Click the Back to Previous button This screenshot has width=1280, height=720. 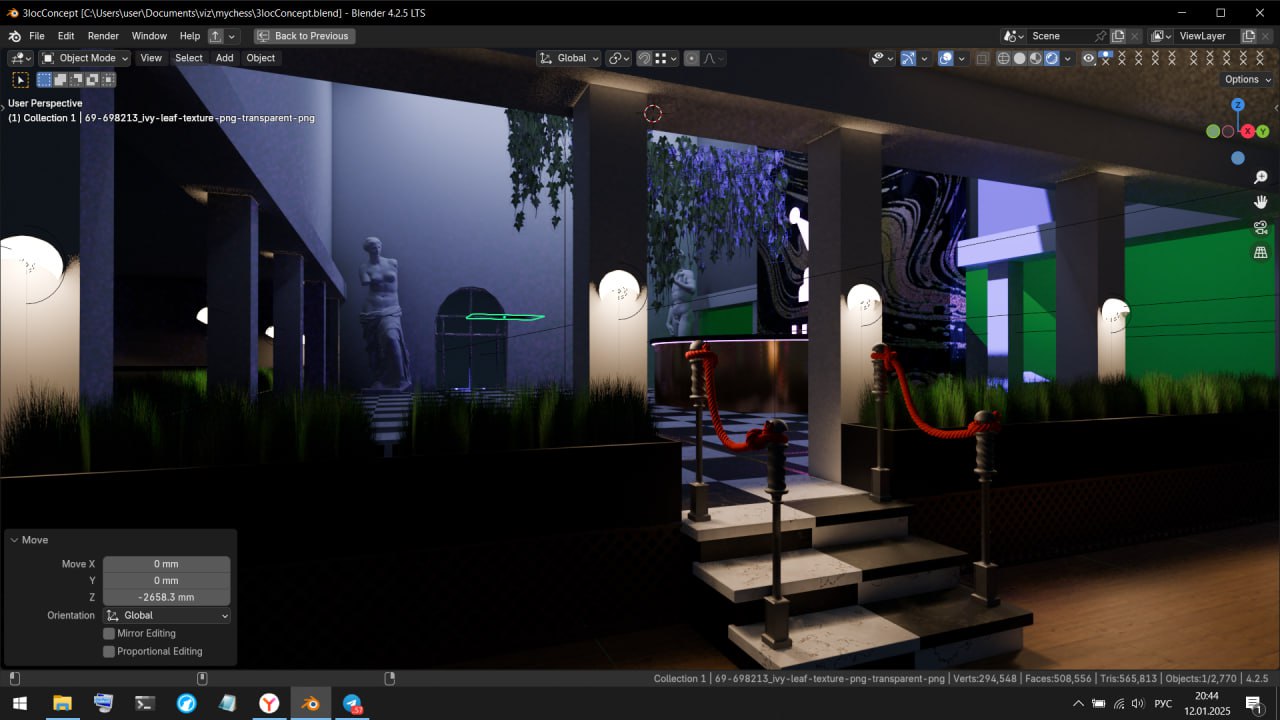coord(304,36)
